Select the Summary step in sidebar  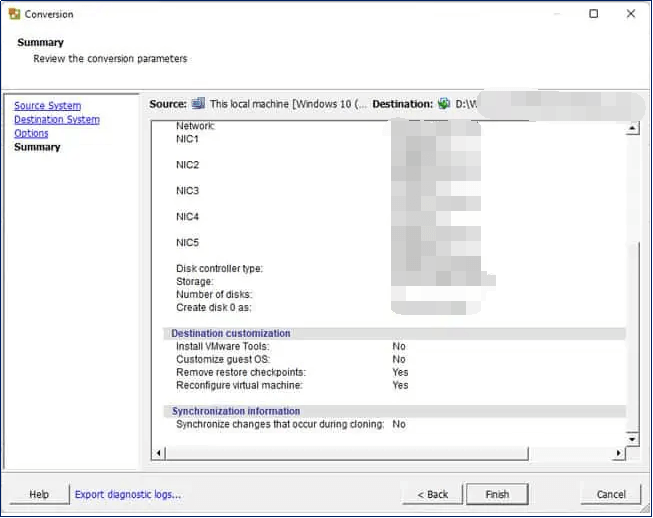pos(37,147)
